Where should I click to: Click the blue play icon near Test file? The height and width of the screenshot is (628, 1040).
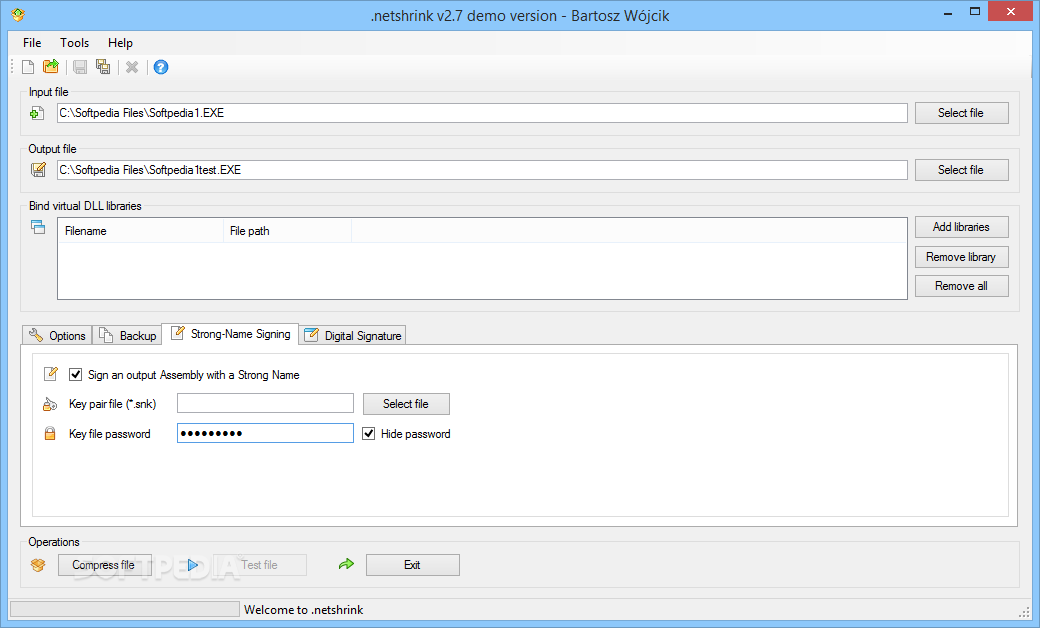193,565
